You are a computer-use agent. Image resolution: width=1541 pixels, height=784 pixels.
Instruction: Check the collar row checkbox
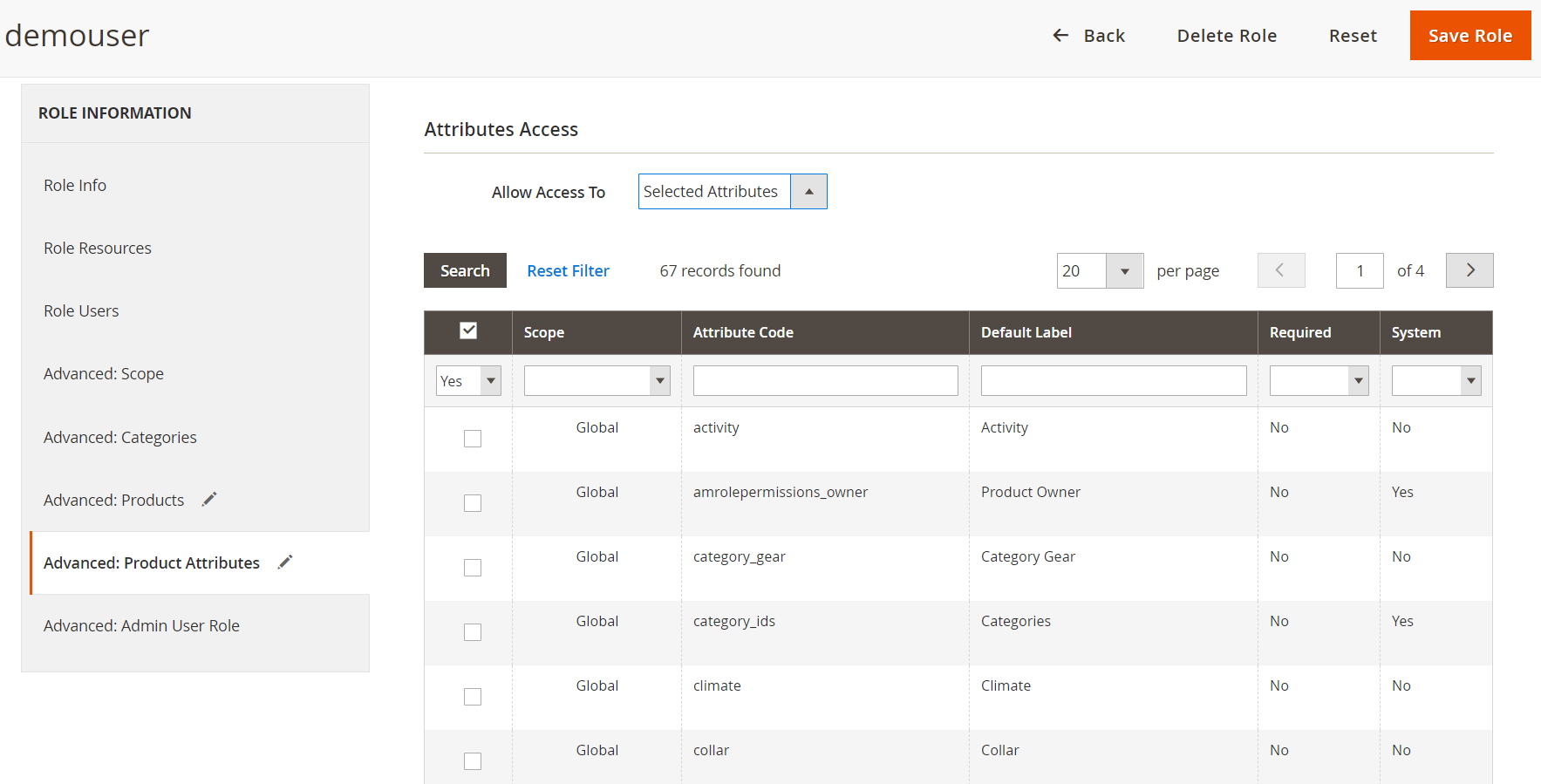click(x=473, y=761)
